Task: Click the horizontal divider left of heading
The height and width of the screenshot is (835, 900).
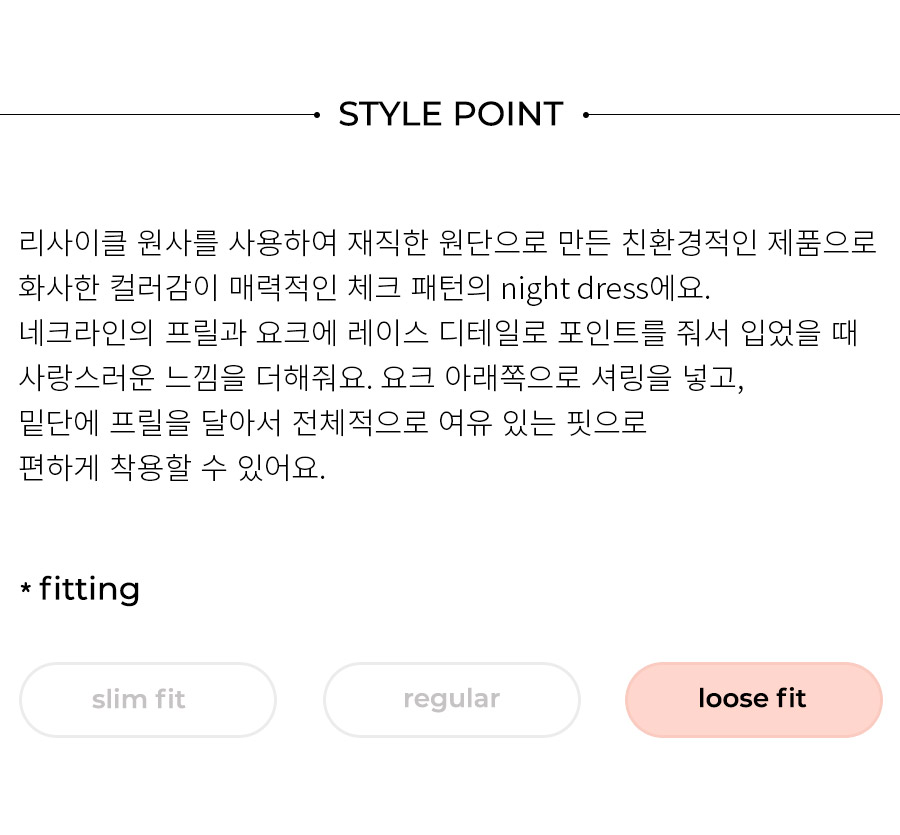Action: point(157,115)
